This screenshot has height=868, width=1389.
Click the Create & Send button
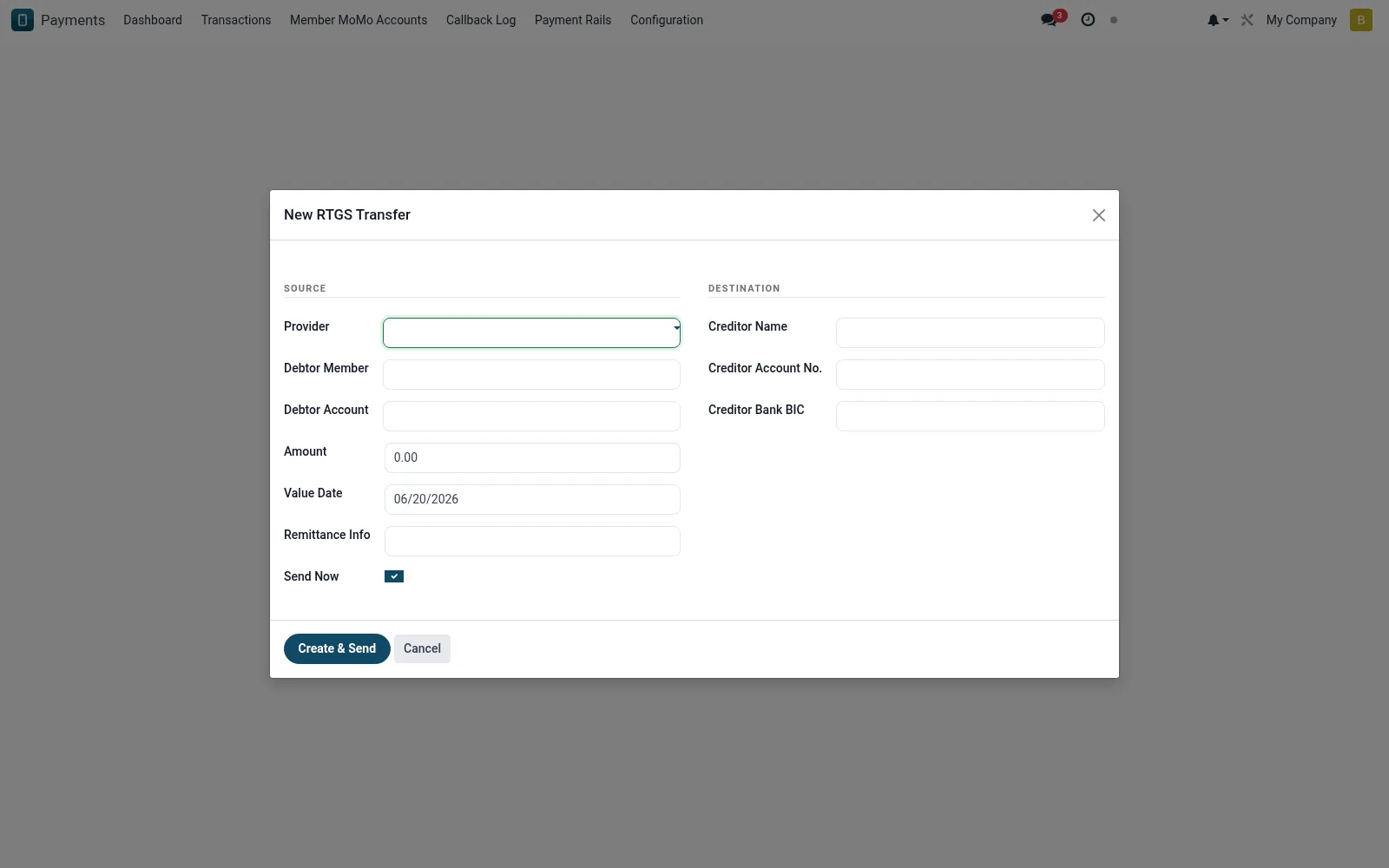click(337, 648)
